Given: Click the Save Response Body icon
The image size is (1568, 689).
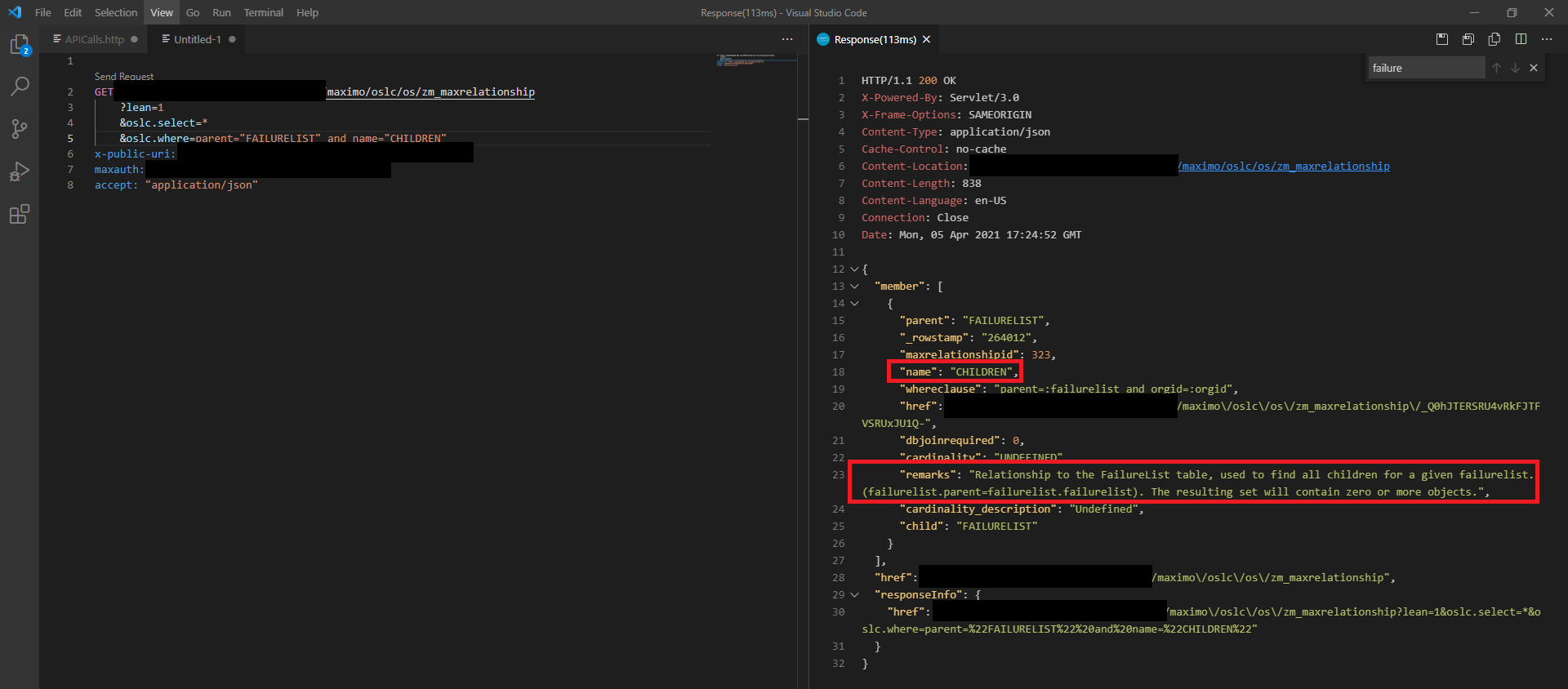Looking at the screenshot, I should point(1468,39).
